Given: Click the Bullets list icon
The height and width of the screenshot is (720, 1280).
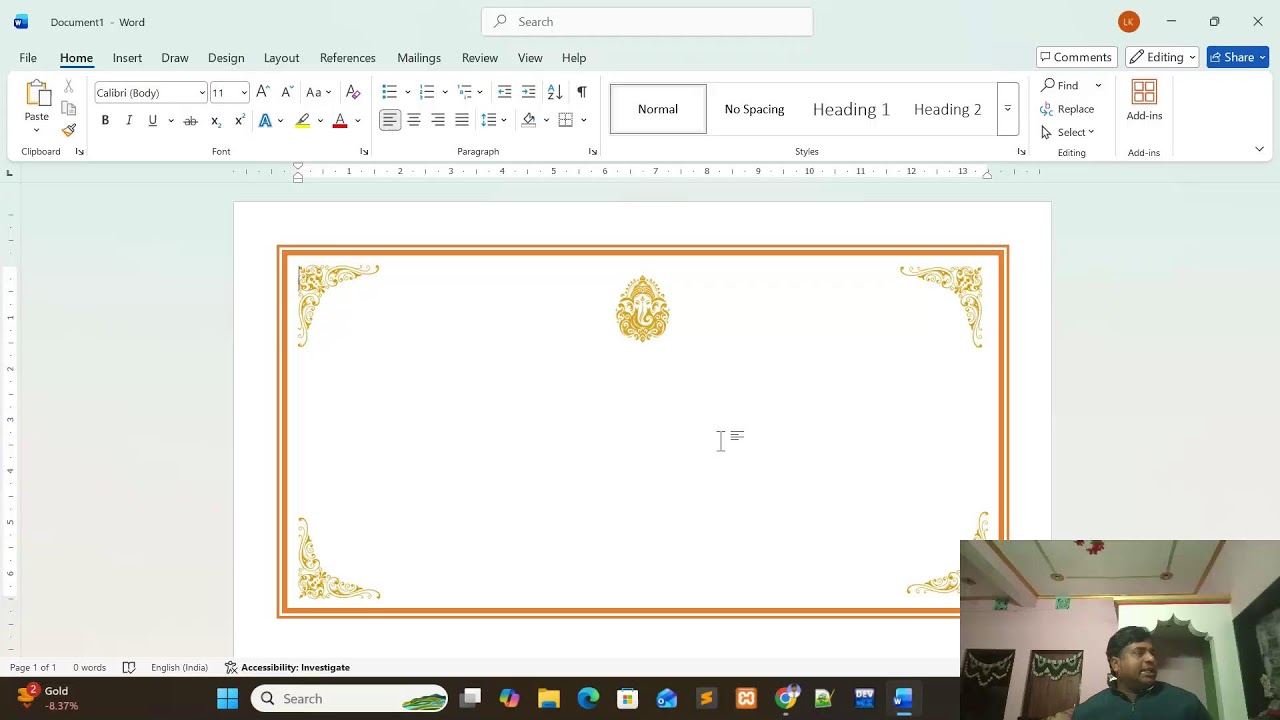Looking at the screenshot, I should tap(390, 92).
